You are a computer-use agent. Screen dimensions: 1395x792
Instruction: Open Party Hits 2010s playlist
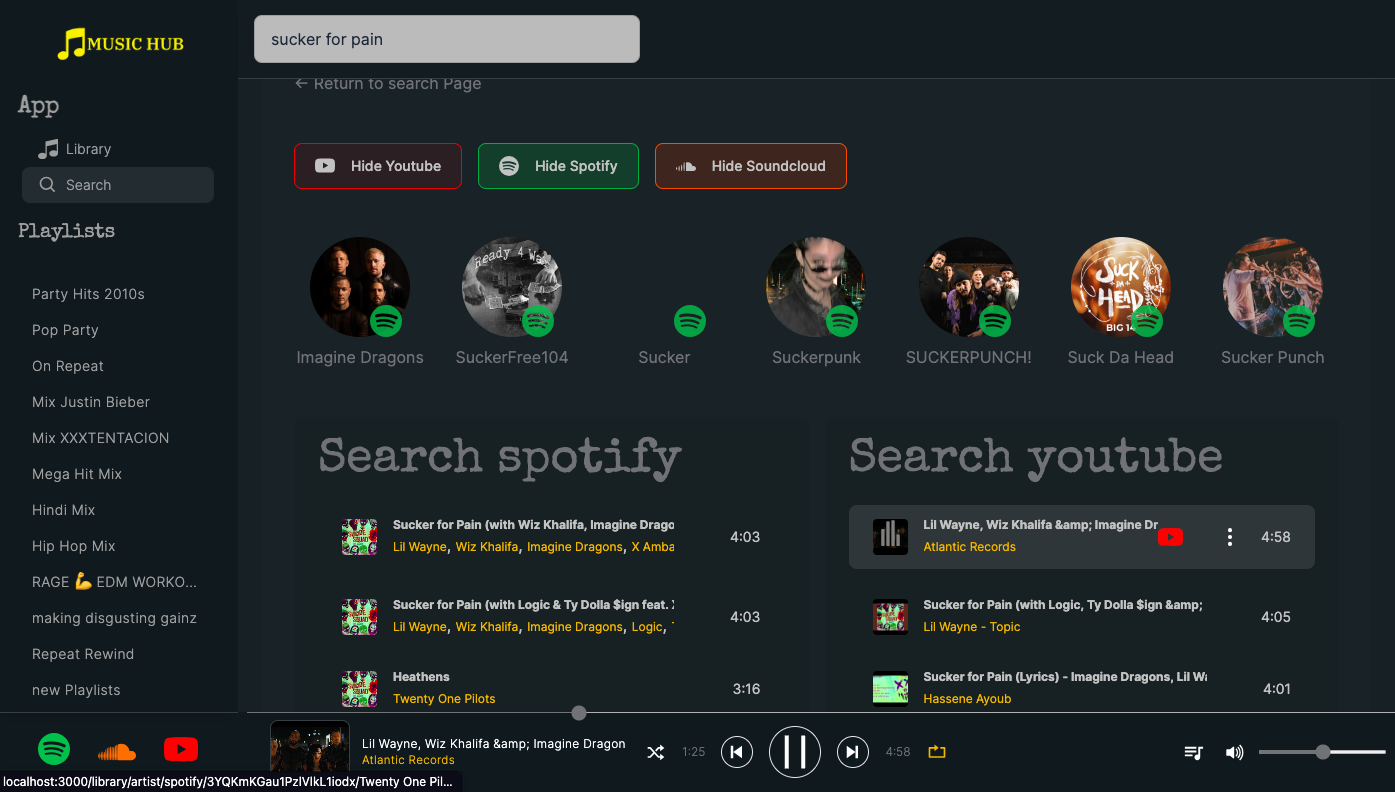88,294
